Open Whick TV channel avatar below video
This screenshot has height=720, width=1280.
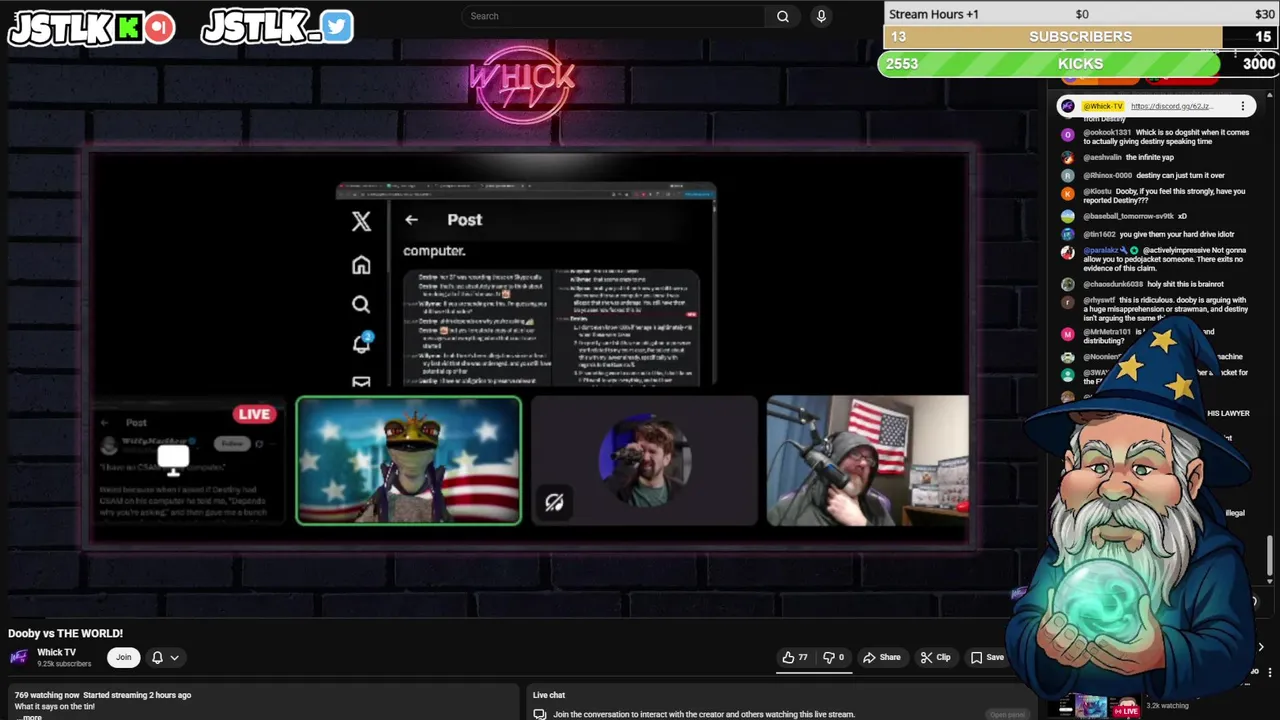19,657
